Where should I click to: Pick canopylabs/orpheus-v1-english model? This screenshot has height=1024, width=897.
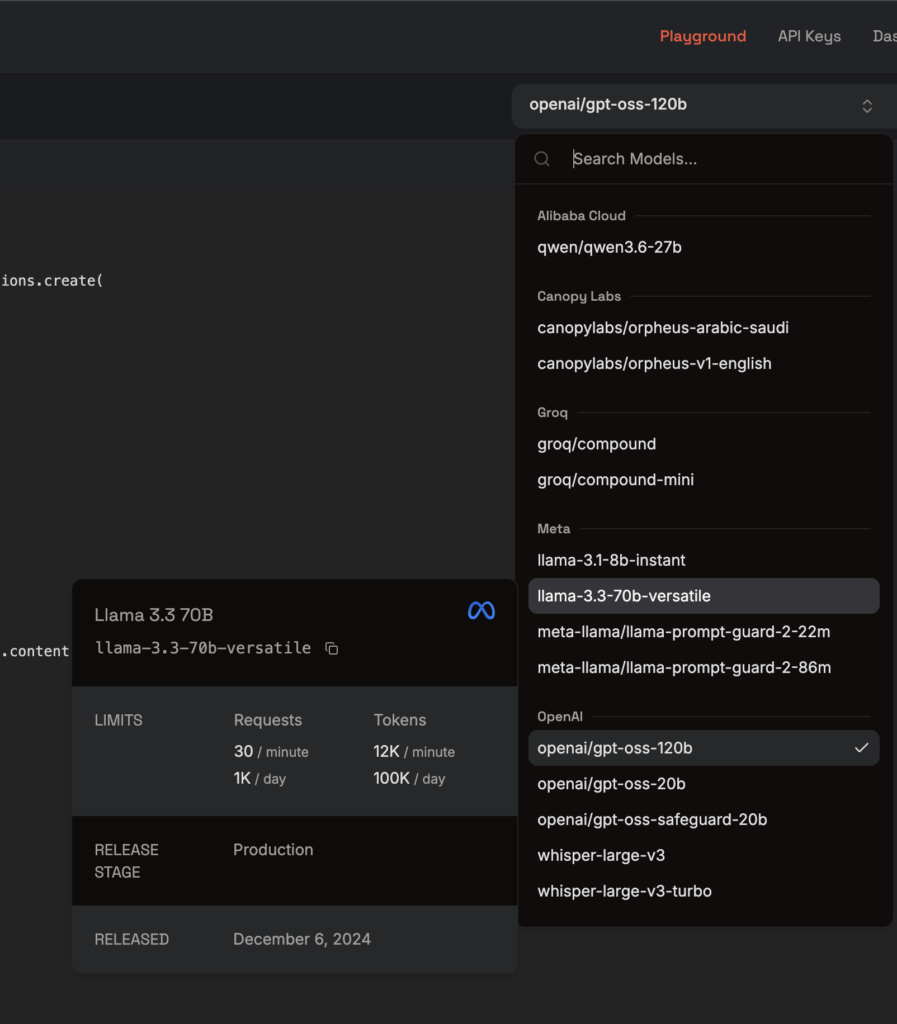coord(704,364)
